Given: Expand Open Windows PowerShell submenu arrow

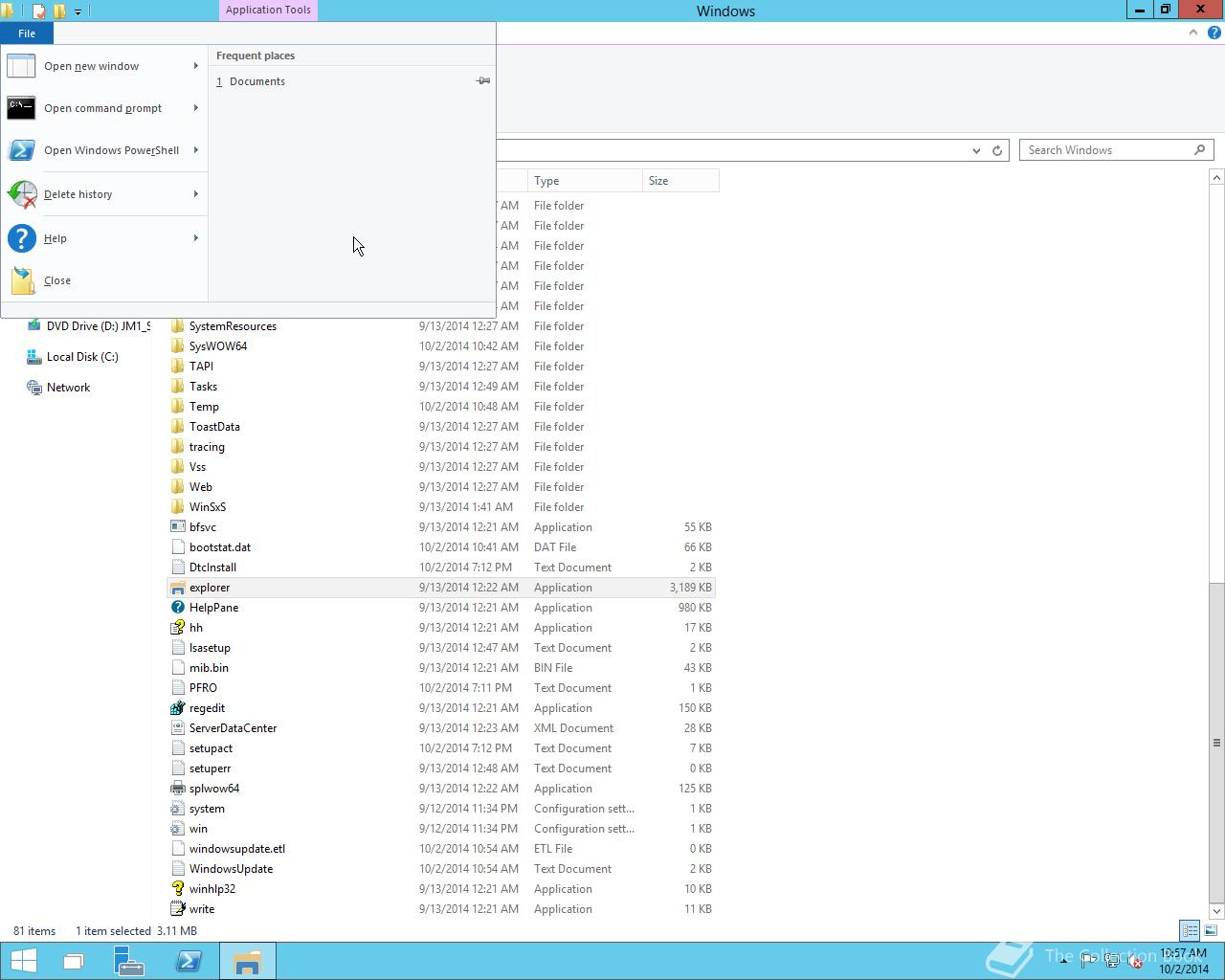Looking at the screenshot, I should pyautogui.click(x=195, y=150).
